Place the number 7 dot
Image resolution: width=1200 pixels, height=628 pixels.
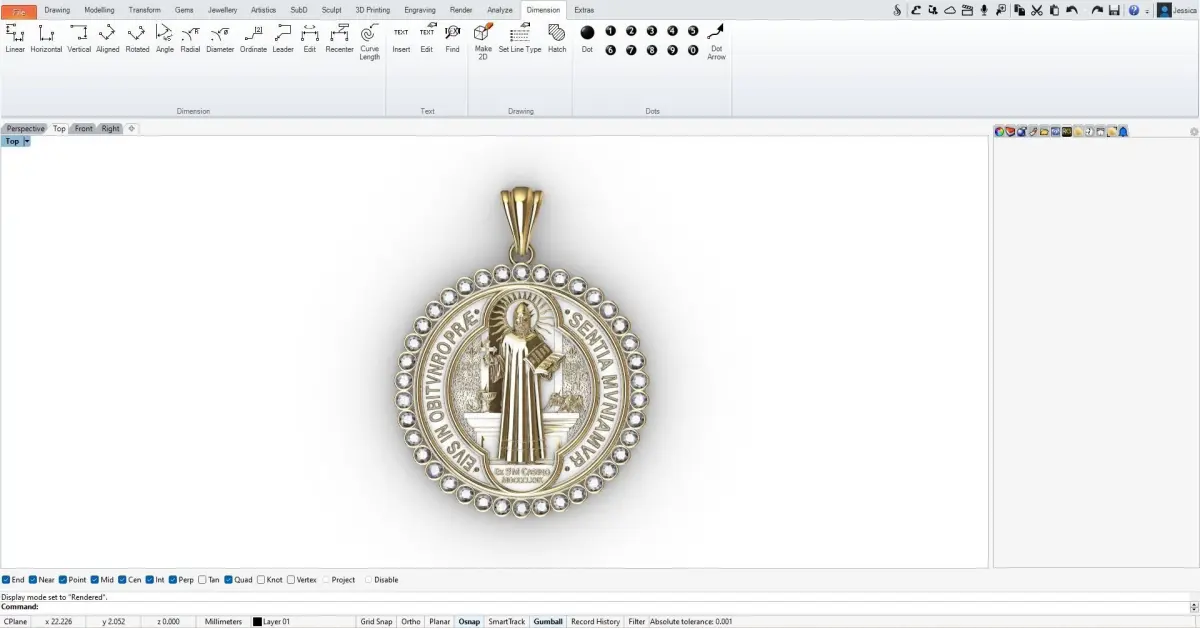click(631, 50)
